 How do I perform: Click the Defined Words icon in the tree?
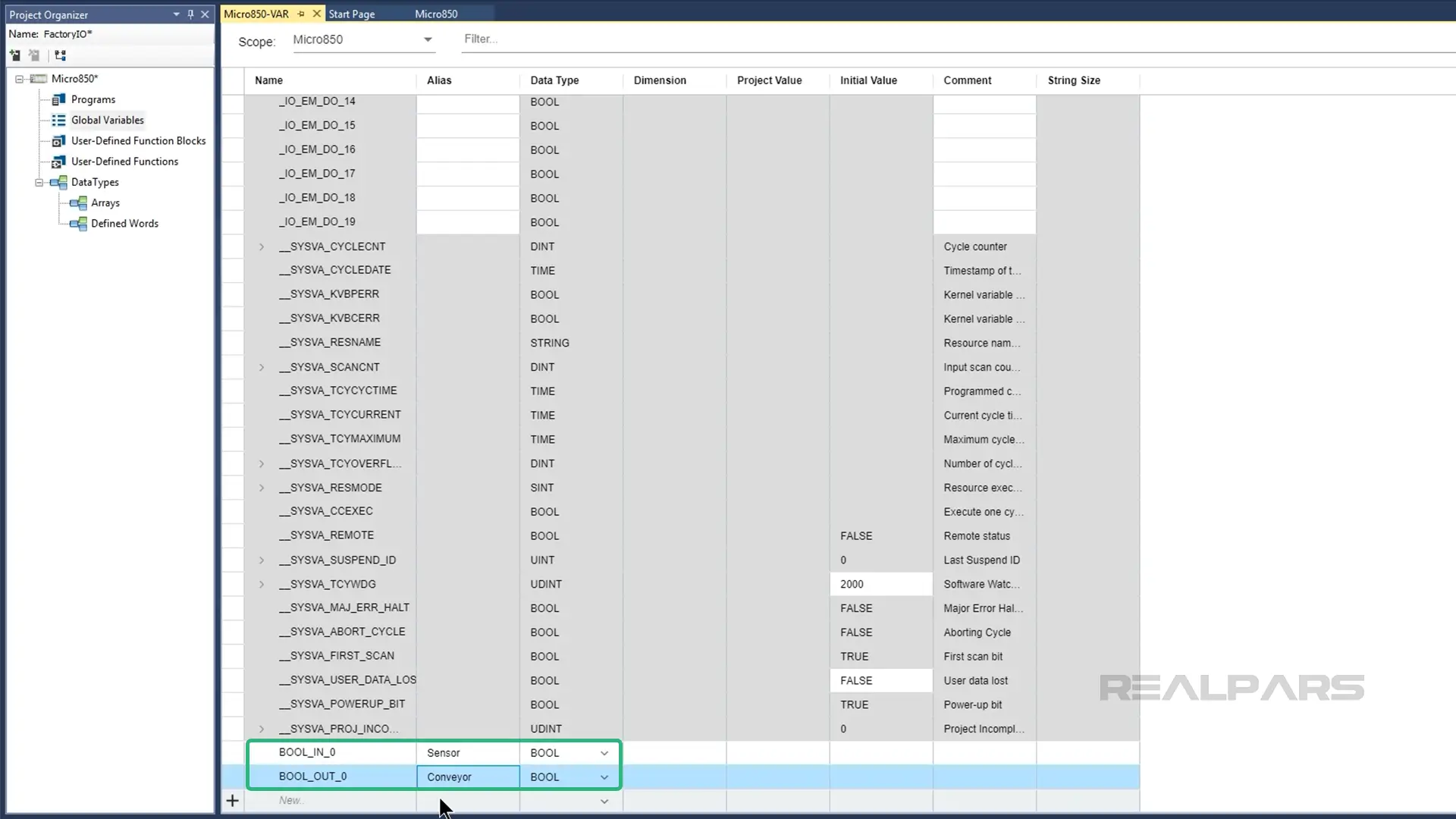click(x=78, y=224)
